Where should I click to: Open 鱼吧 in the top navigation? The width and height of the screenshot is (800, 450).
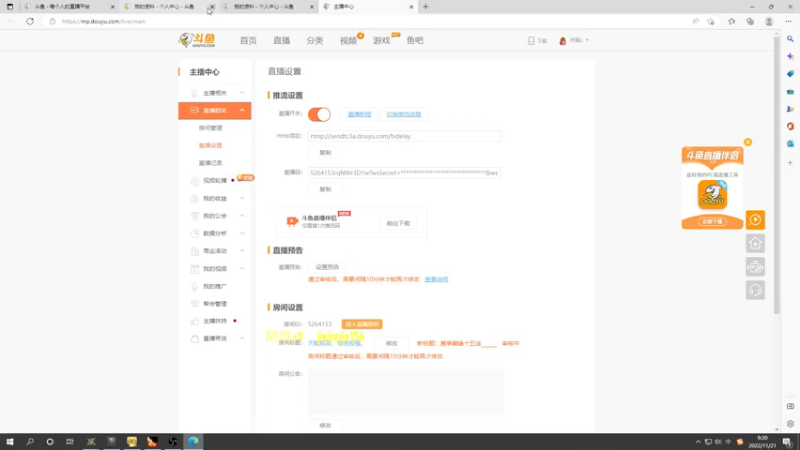415,40
